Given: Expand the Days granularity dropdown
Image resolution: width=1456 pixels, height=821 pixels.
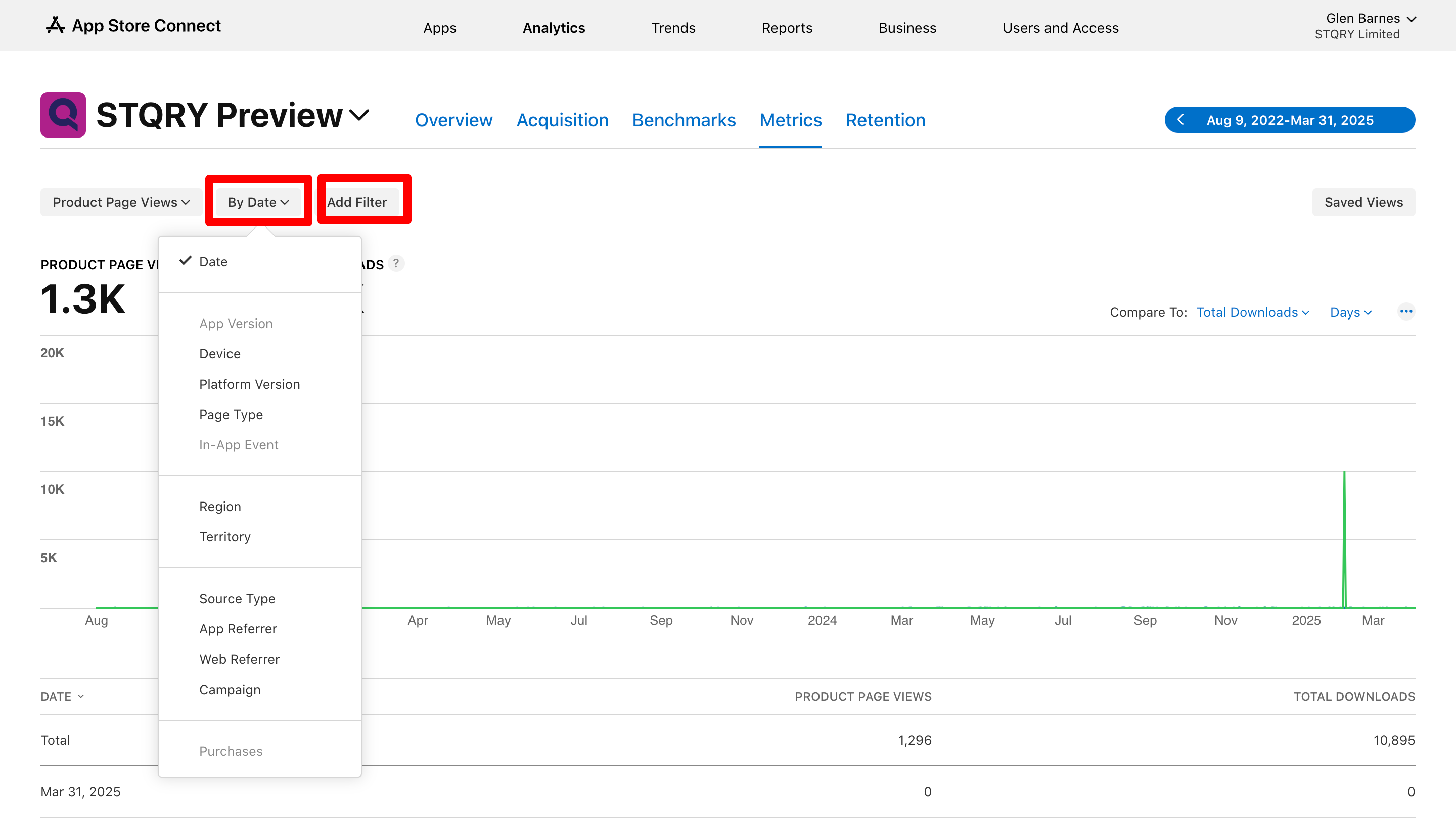Looking at the screenshot, I should pos(1350,312).
